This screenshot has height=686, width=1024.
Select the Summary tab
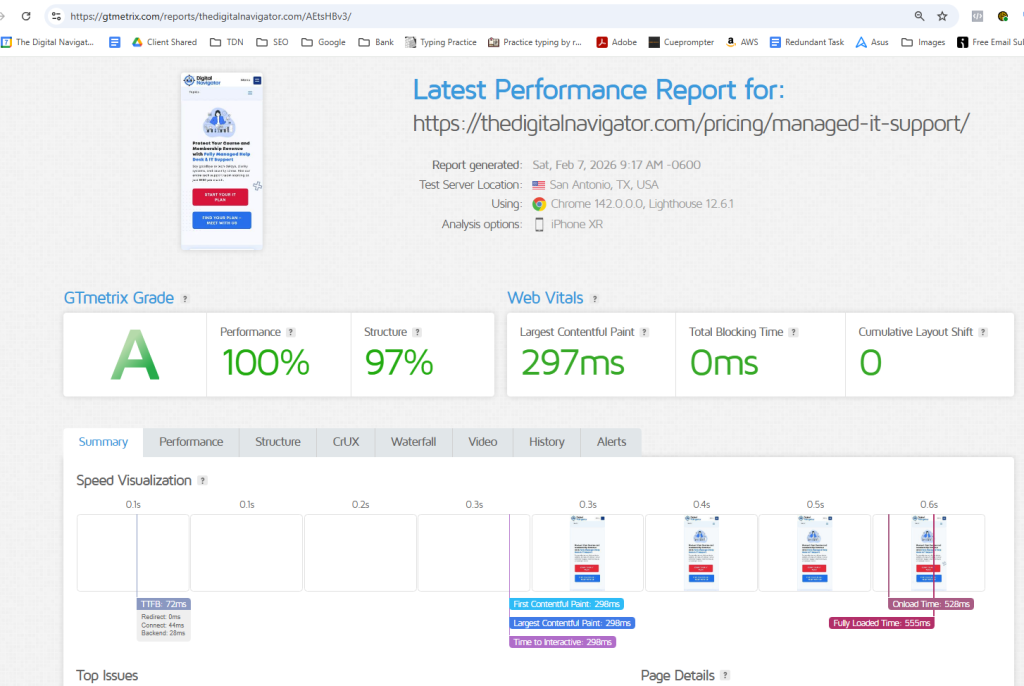103,442
